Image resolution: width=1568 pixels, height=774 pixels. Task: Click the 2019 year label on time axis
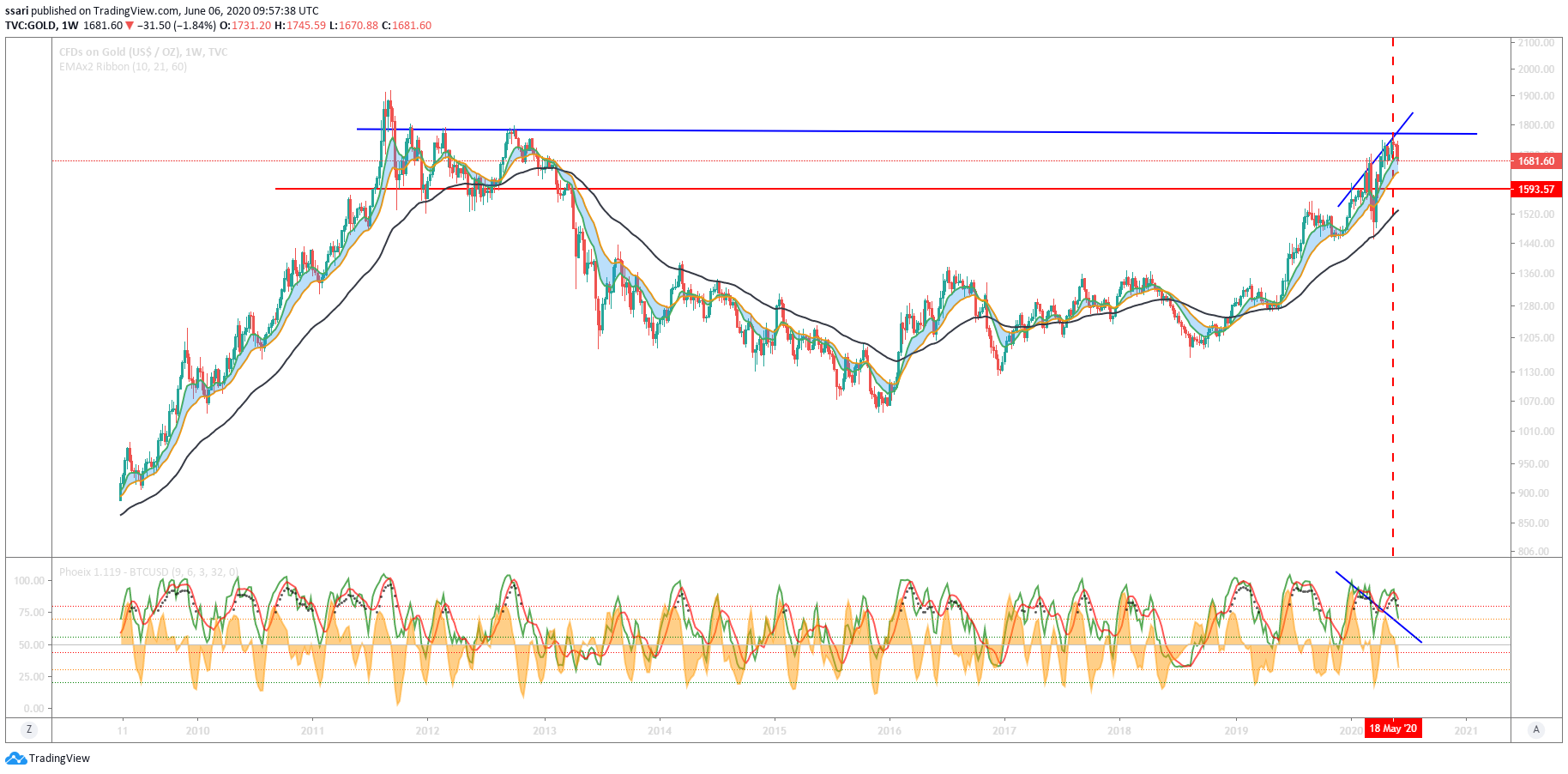click(x=1236, y=731)
